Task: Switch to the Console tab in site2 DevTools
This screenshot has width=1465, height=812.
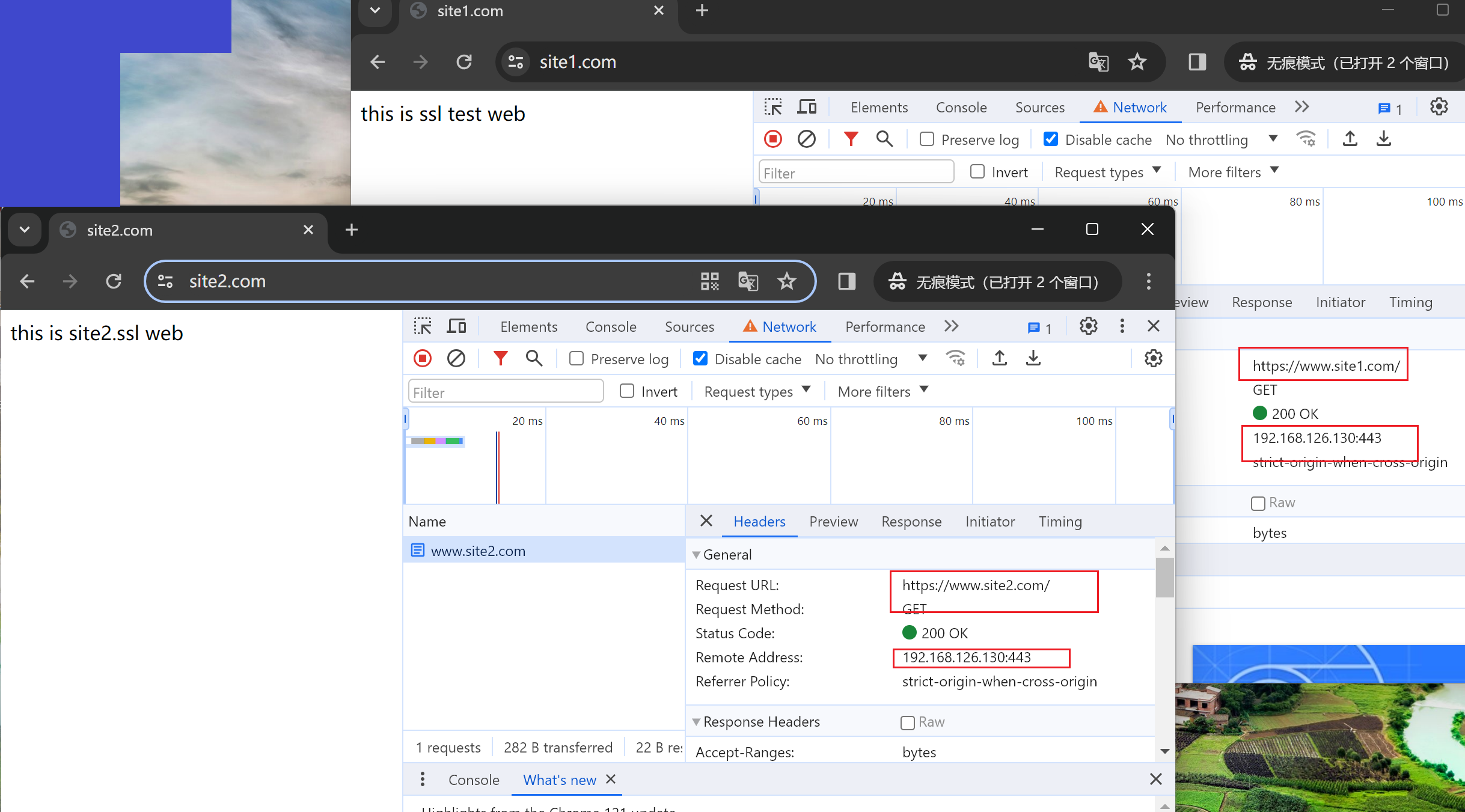Action: tap(611, 326)
